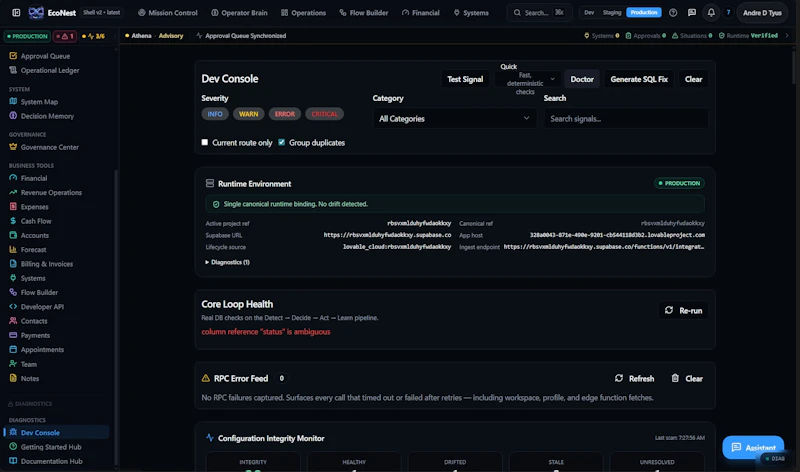Open System Map in sidebar
This screenshot has width=800, height=472.
pos(34,102)
